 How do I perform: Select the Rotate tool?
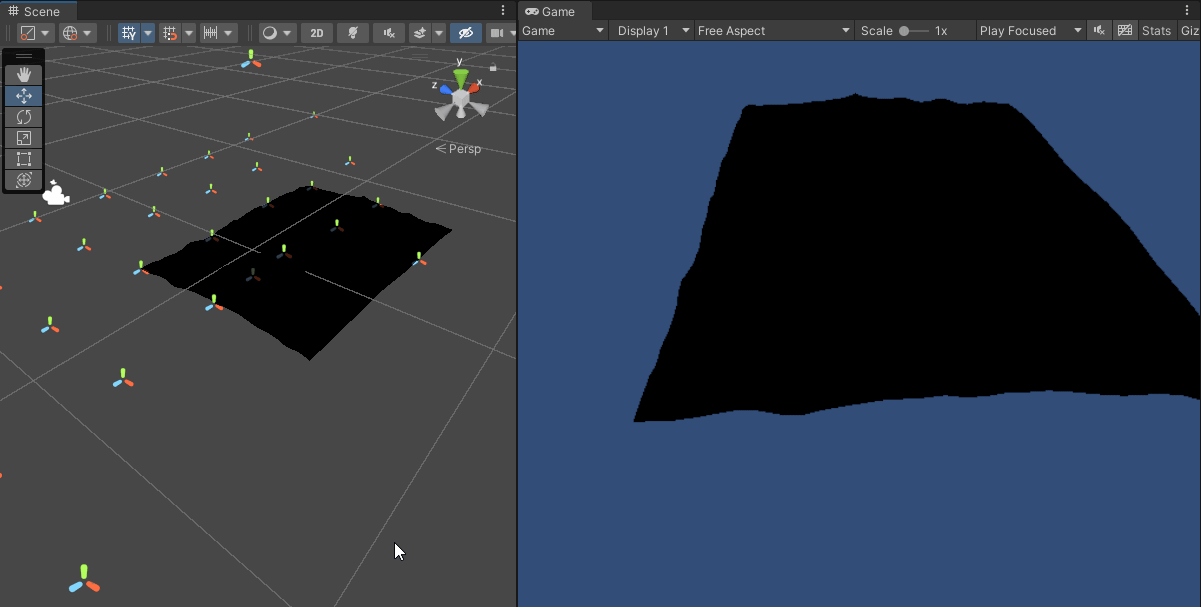coord(23,117)
